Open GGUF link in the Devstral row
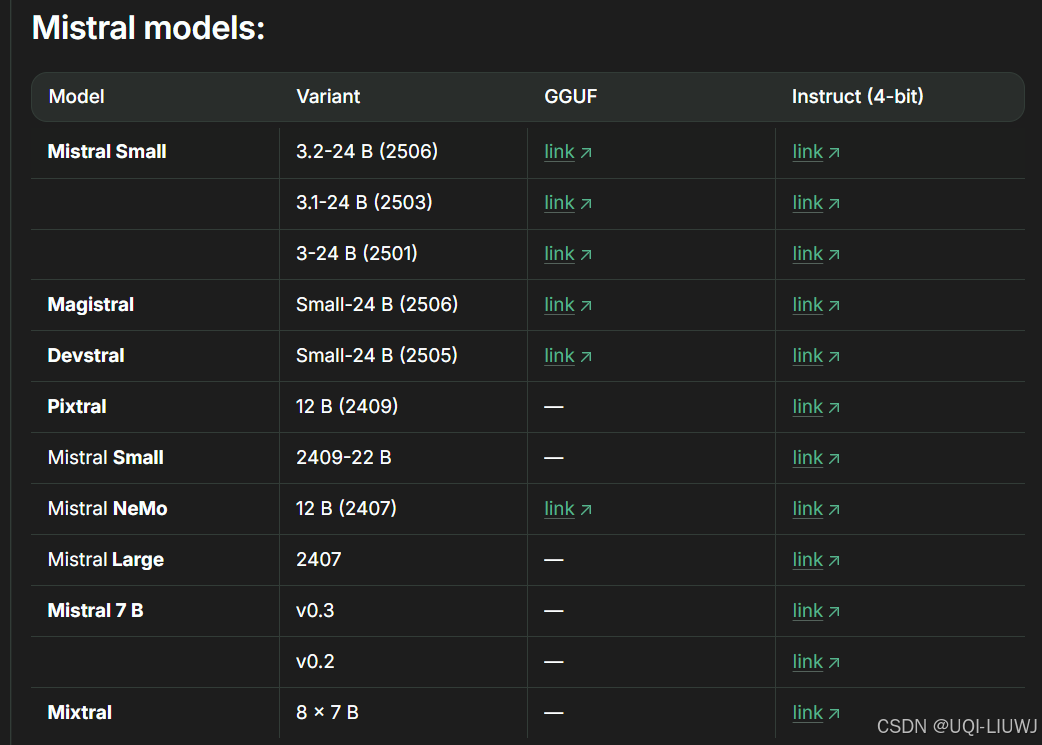1042x745 pixels. pos(568,356)
